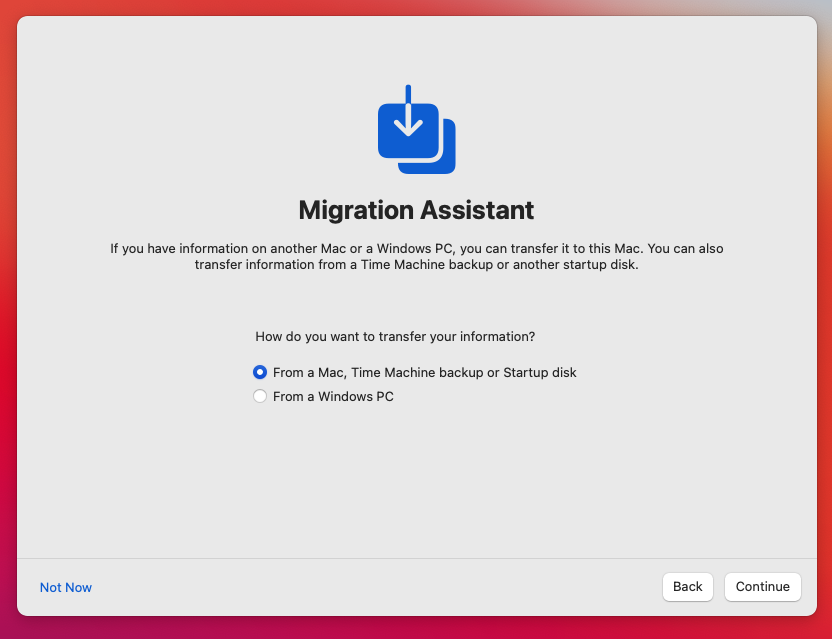Viewport: 832px width, 639px height.
Task: Click the 'If you have information on another Mac' paragraph
Action: pyautogui.click(x=417, y=256)
